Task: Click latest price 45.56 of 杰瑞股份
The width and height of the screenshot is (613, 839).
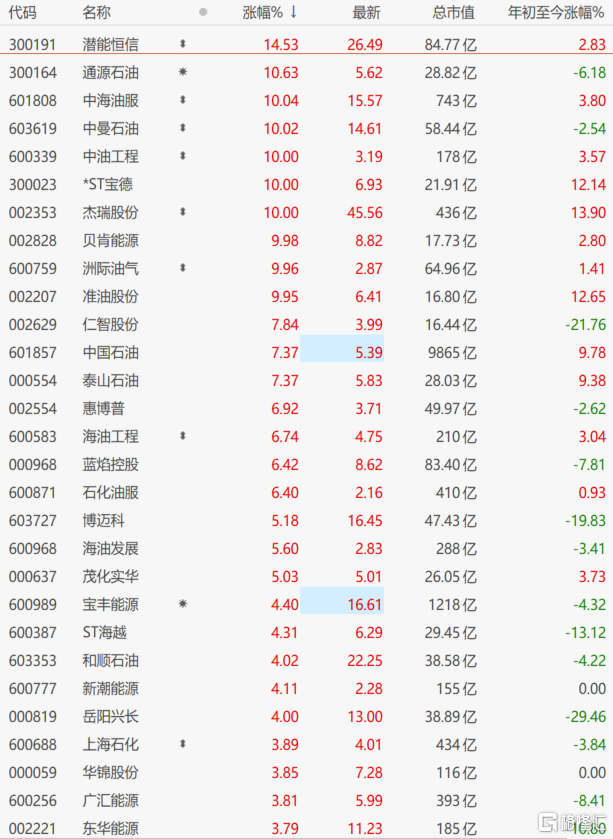Action: pos(365,212)
